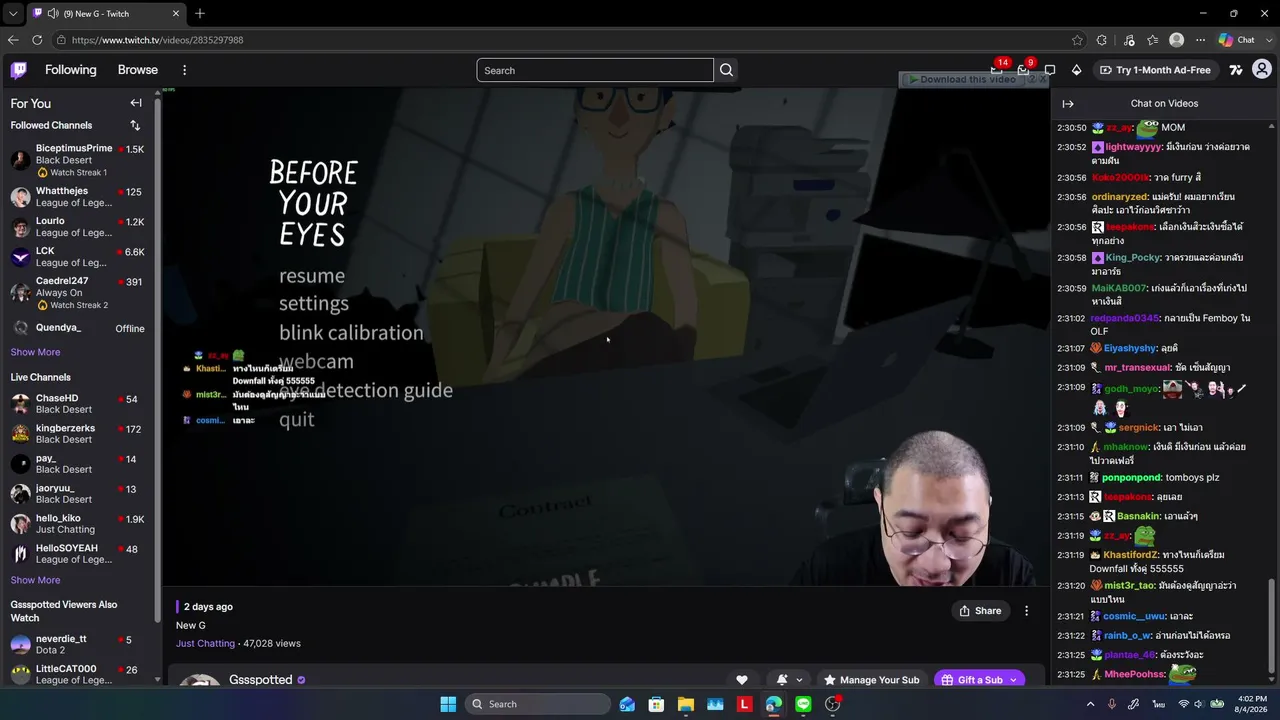Open File Explorer from the taskbar
The width and height of the screenshot is (1280, 720).
coord(686,704)
